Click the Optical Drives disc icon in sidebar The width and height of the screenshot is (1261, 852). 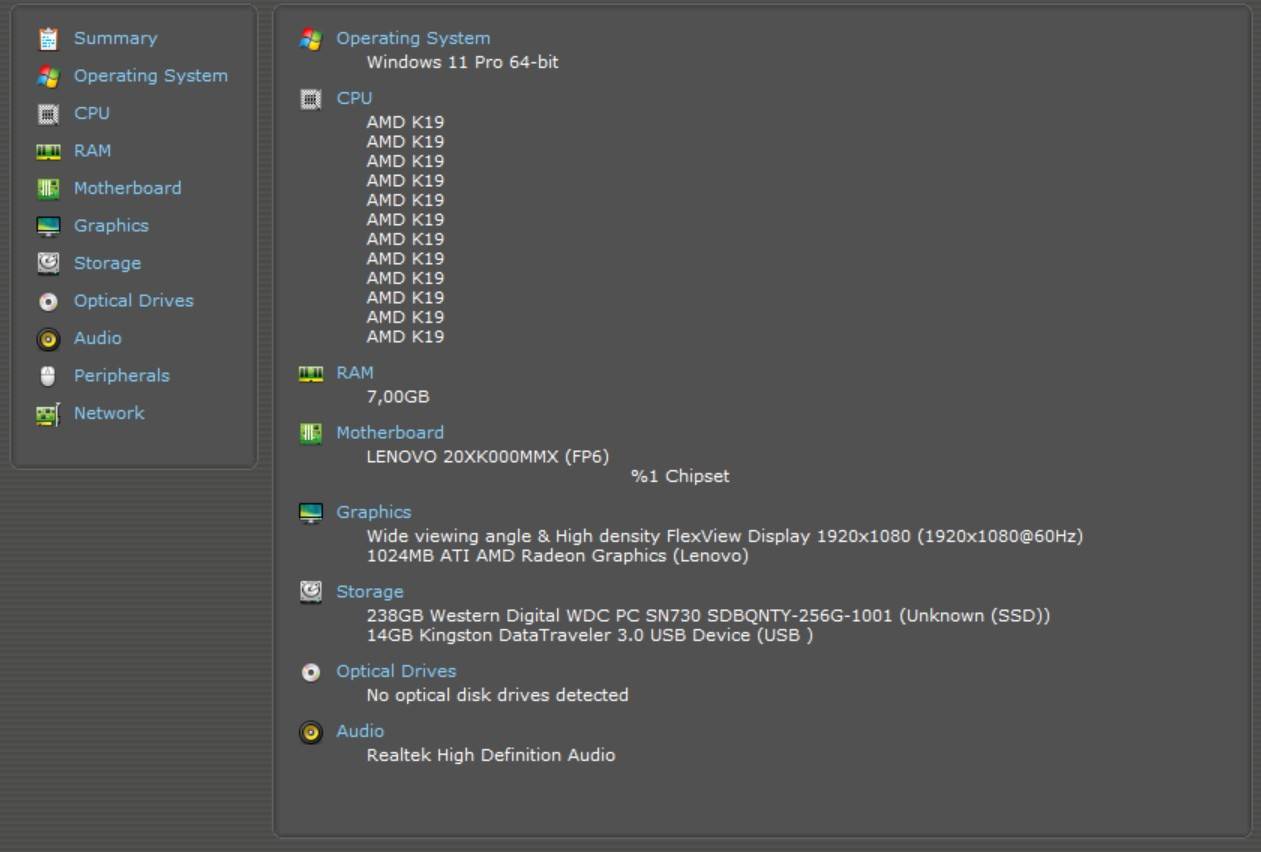(x=48, y=301)
